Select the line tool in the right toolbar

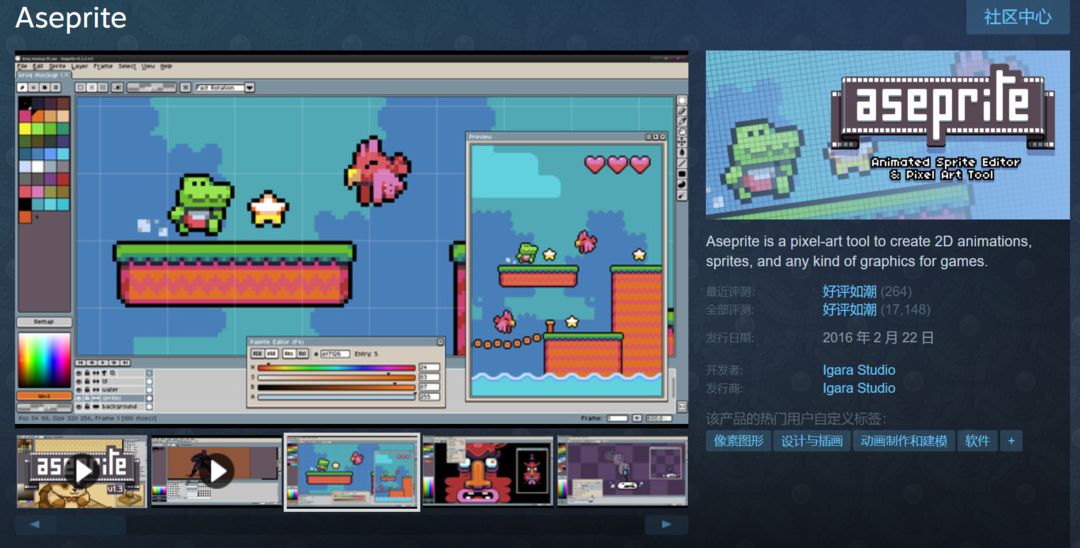pos(682,163)
